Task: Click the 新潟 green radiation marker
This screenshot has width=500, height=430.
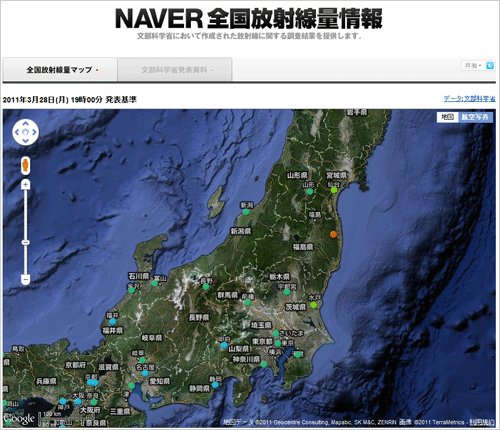Action: [246, 212]
